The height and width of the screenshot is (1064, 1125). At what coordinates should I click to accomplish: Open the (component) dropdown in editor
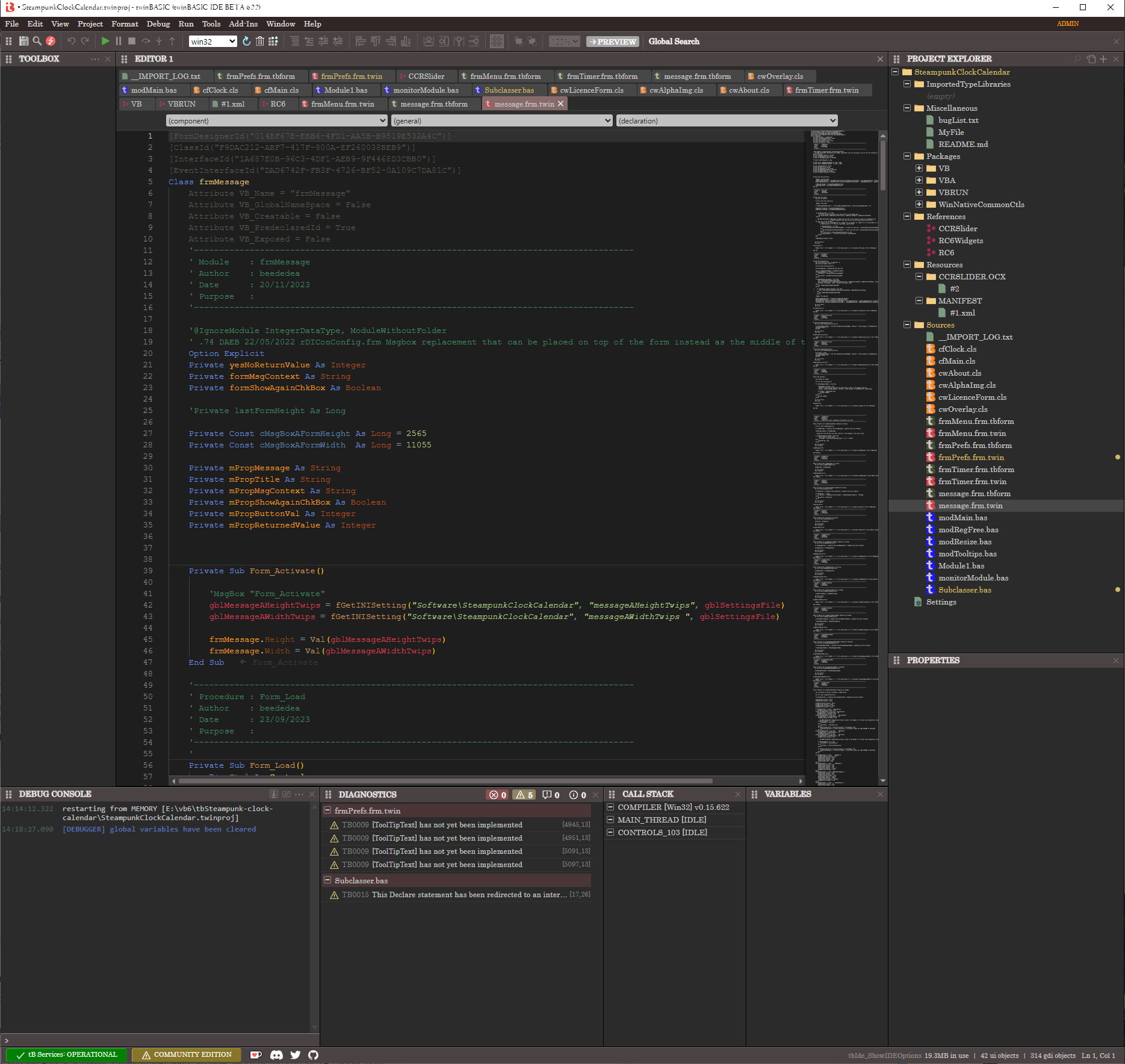(276, 120)
